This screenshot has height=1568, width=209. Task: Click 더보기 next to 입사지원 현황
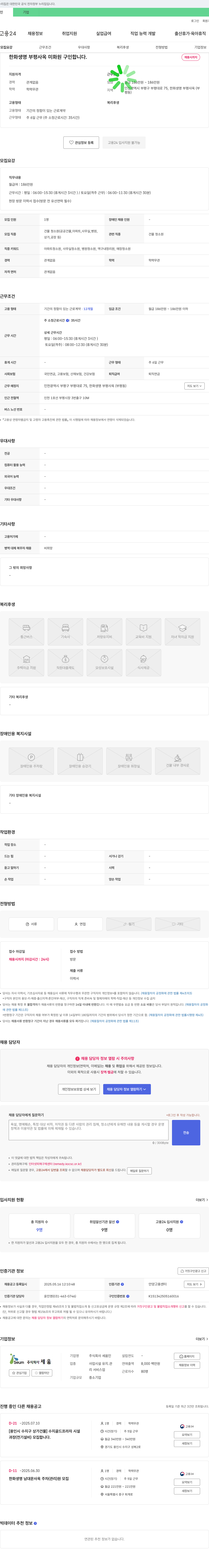click(201, 1200)
